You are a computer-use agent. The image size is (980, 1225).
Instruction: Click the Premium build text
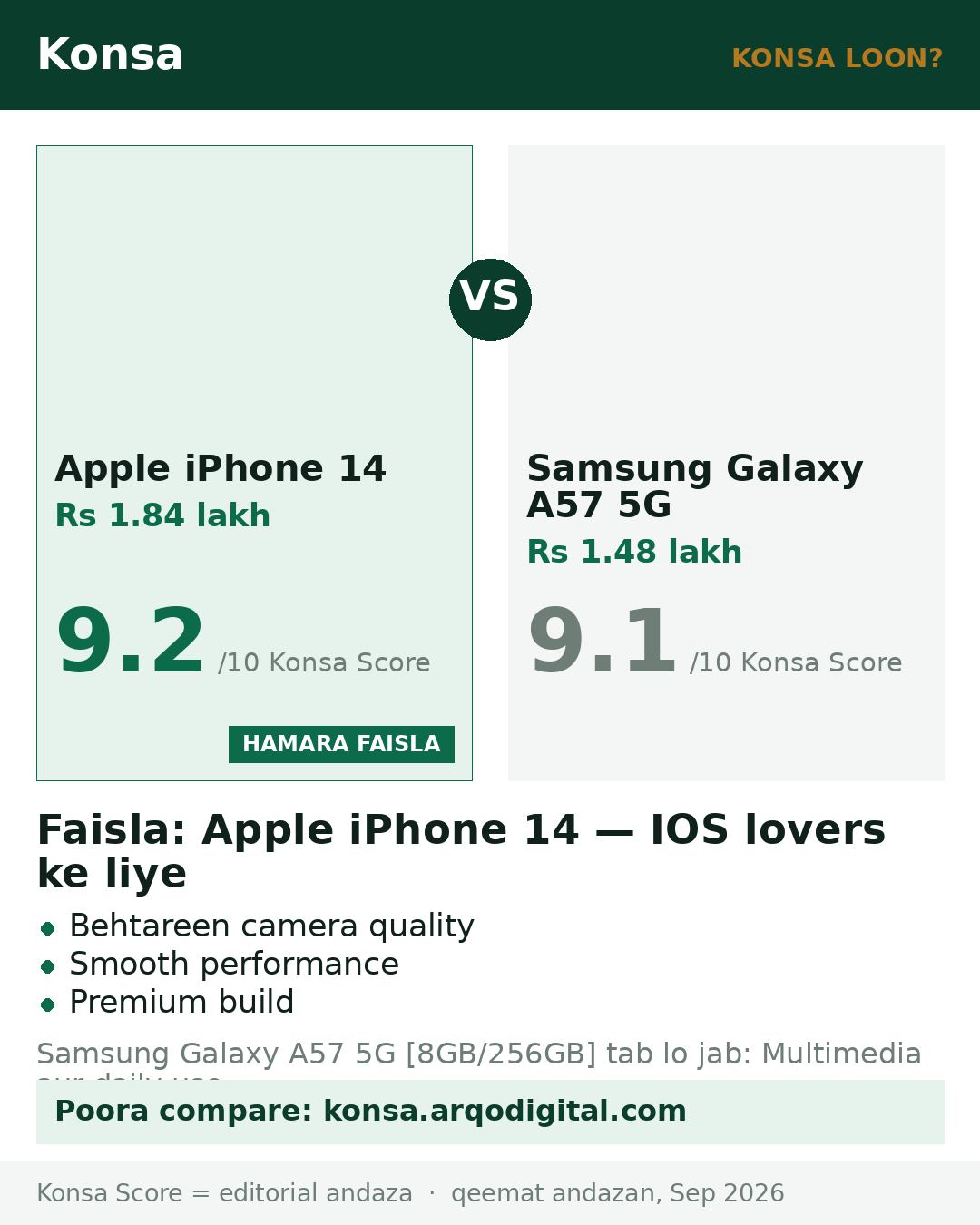181,1002
